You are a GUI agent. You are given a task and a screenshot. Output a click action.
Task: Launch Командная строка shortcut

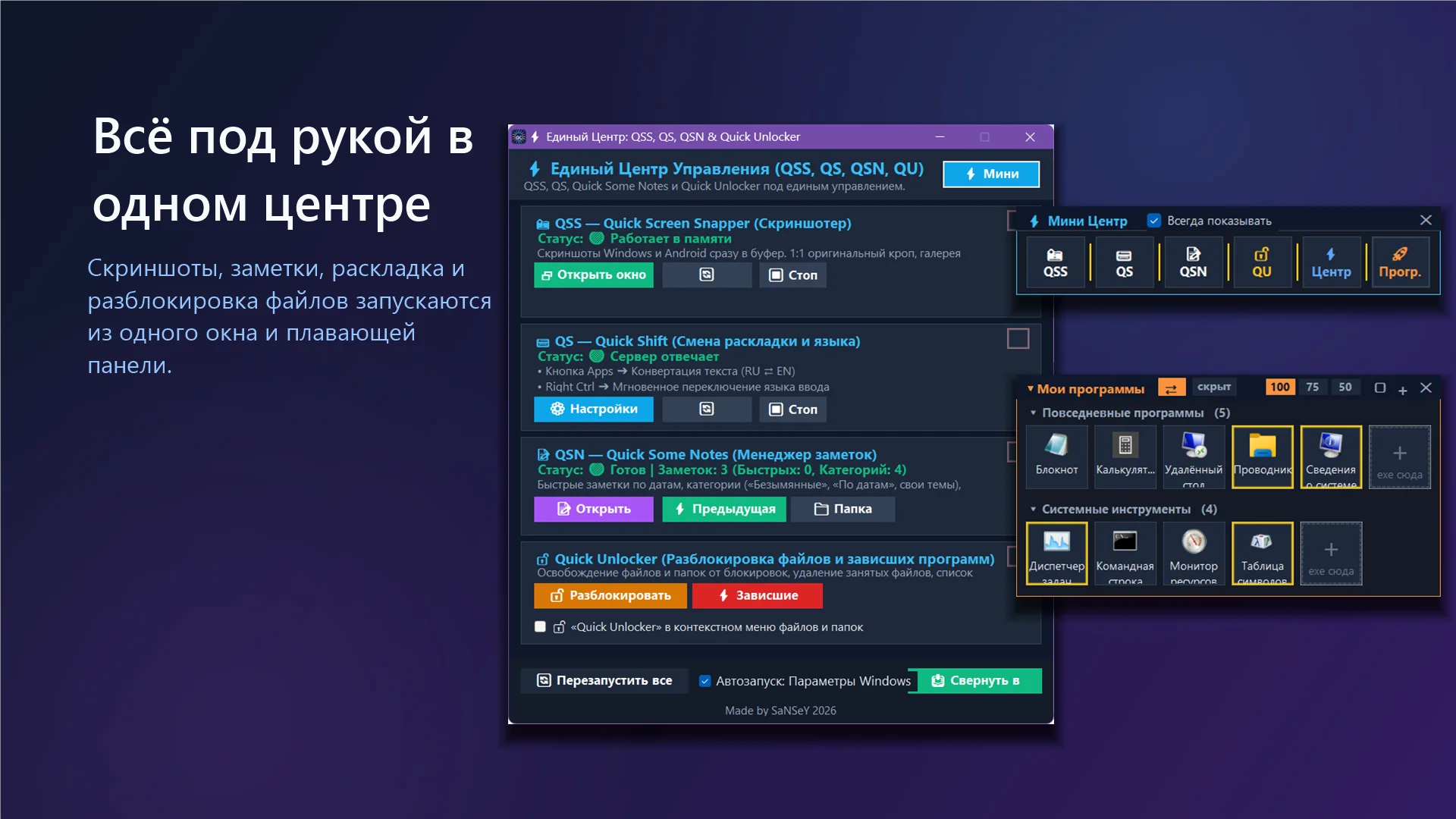click(1125, 553)
